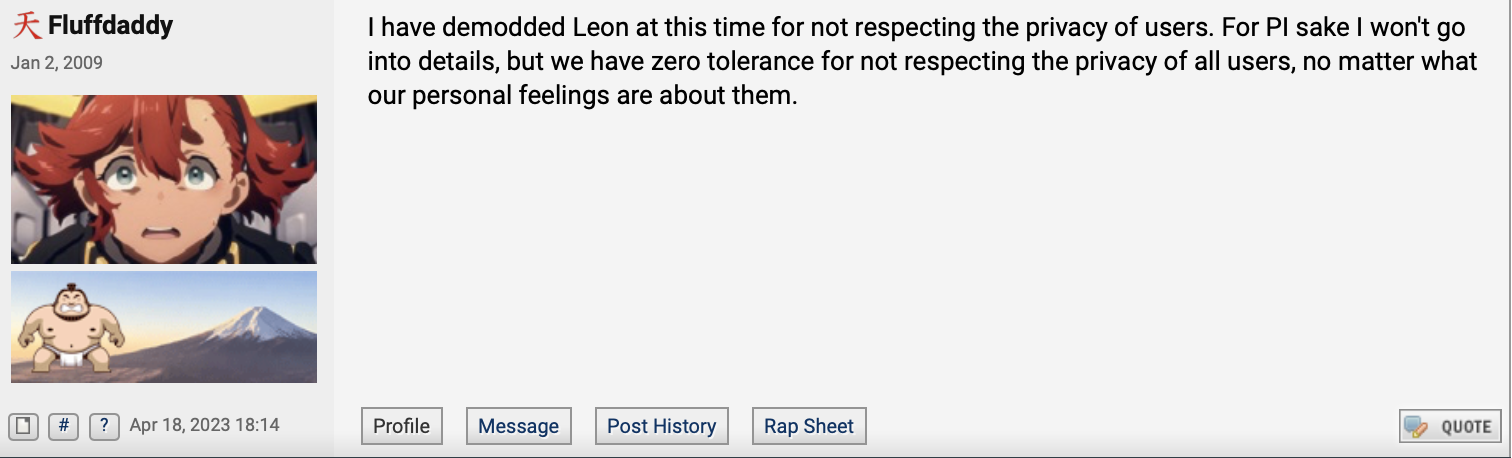Image resolution: width=1512 pixels, height=458 pixels.
Task: Click the "zero tolerance" line in the post
Action: (922, 62)
